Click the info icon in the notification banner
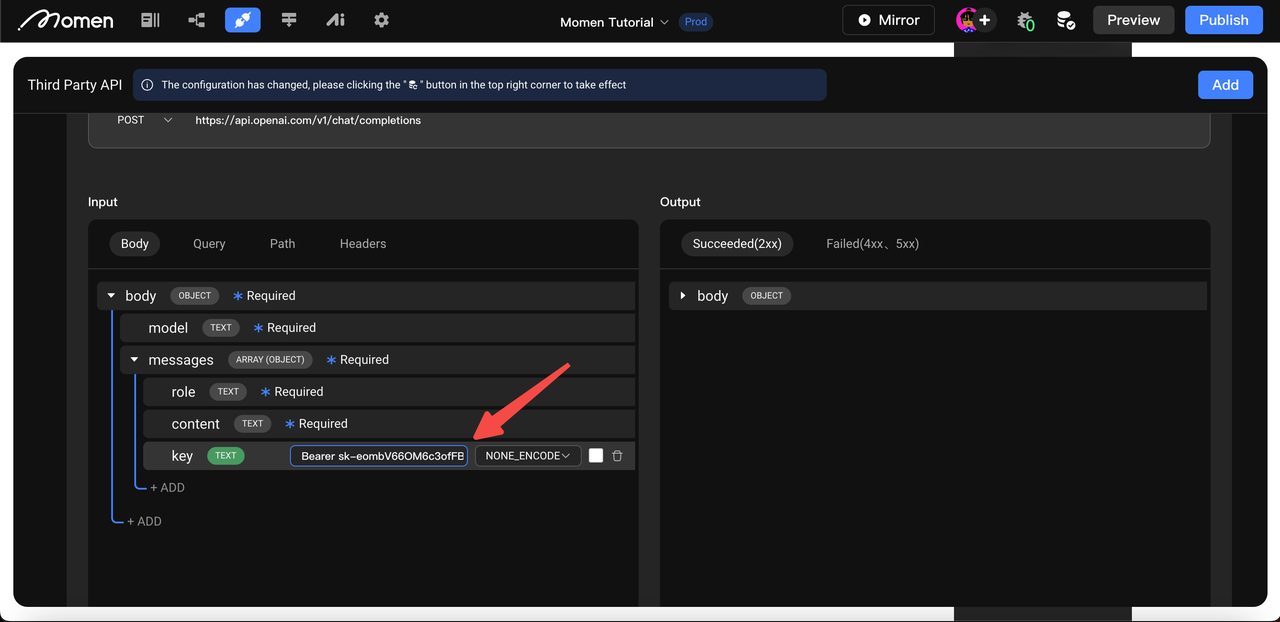This screenshot has height=622, width=1280. point(147,85)
